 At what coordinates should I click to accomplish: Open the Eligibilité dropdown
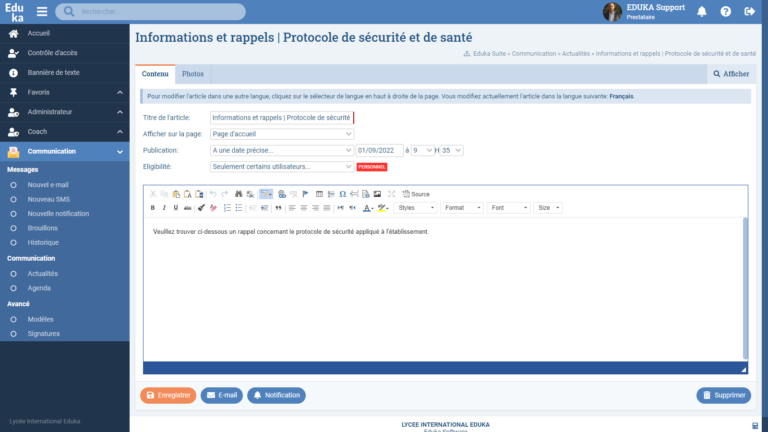tap(282, 166)
